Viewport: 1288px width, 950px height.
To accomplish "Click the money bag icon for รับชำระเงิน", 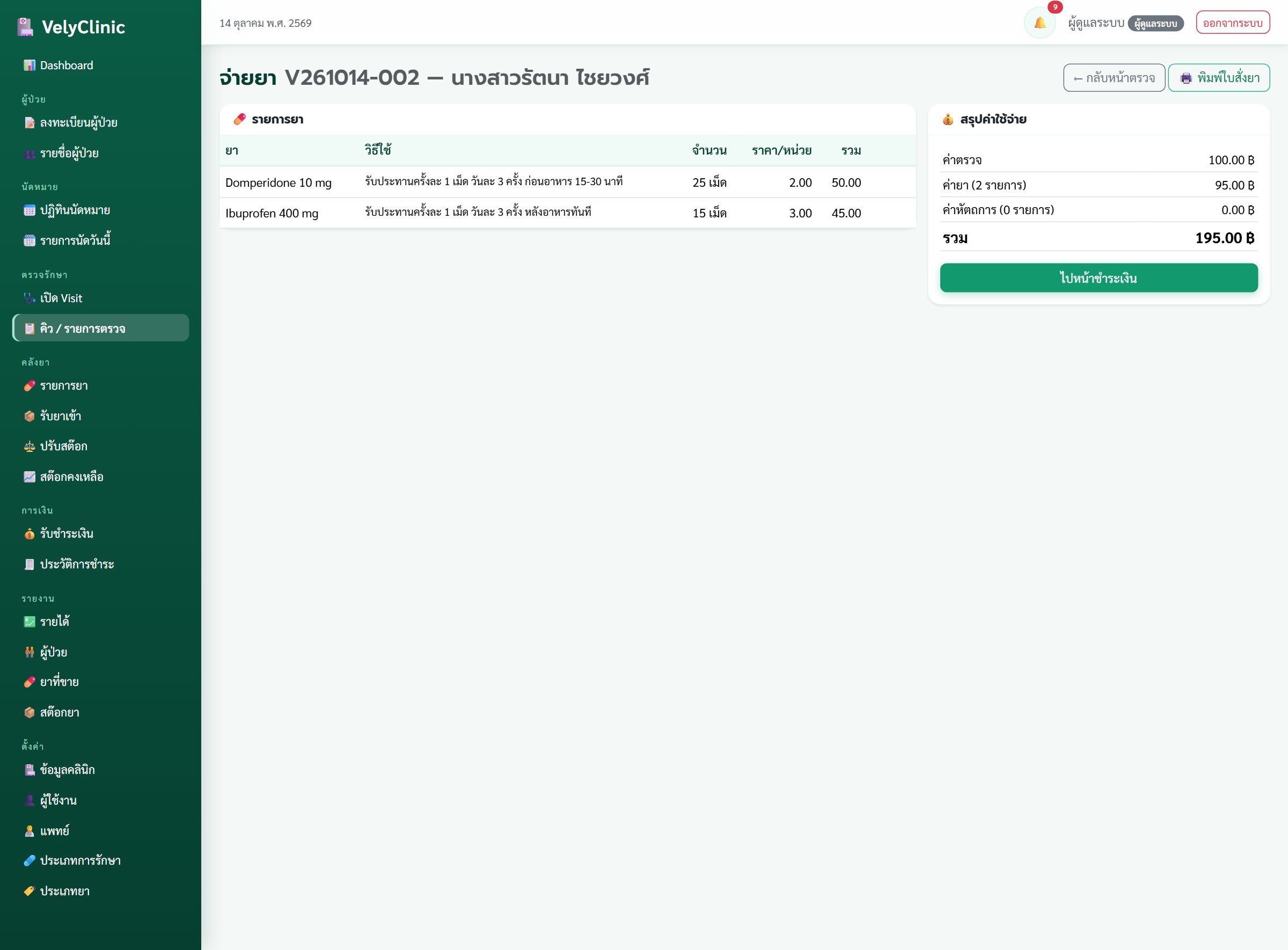I will 30,534.
